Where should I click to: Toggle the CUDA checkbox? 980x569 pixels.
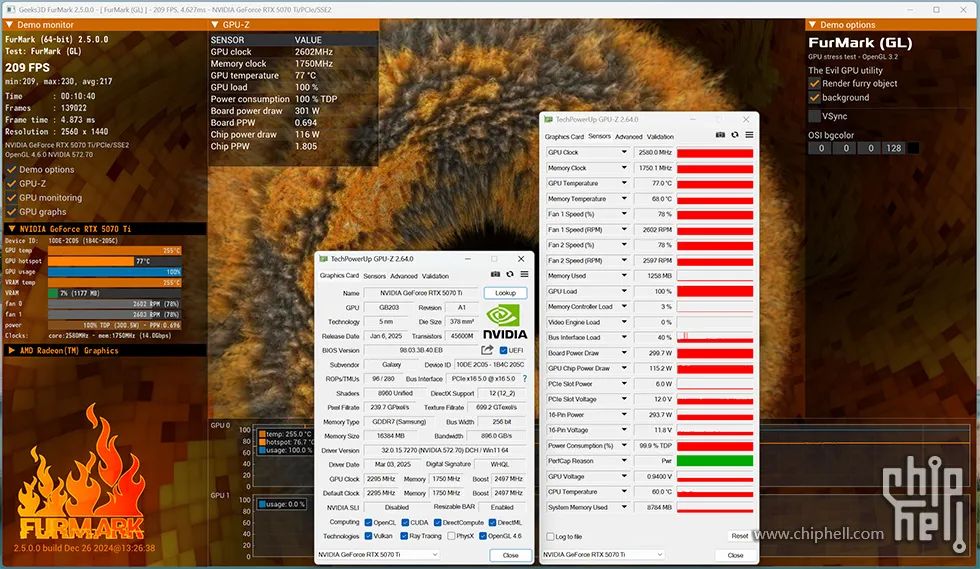[x=406, y=523]
